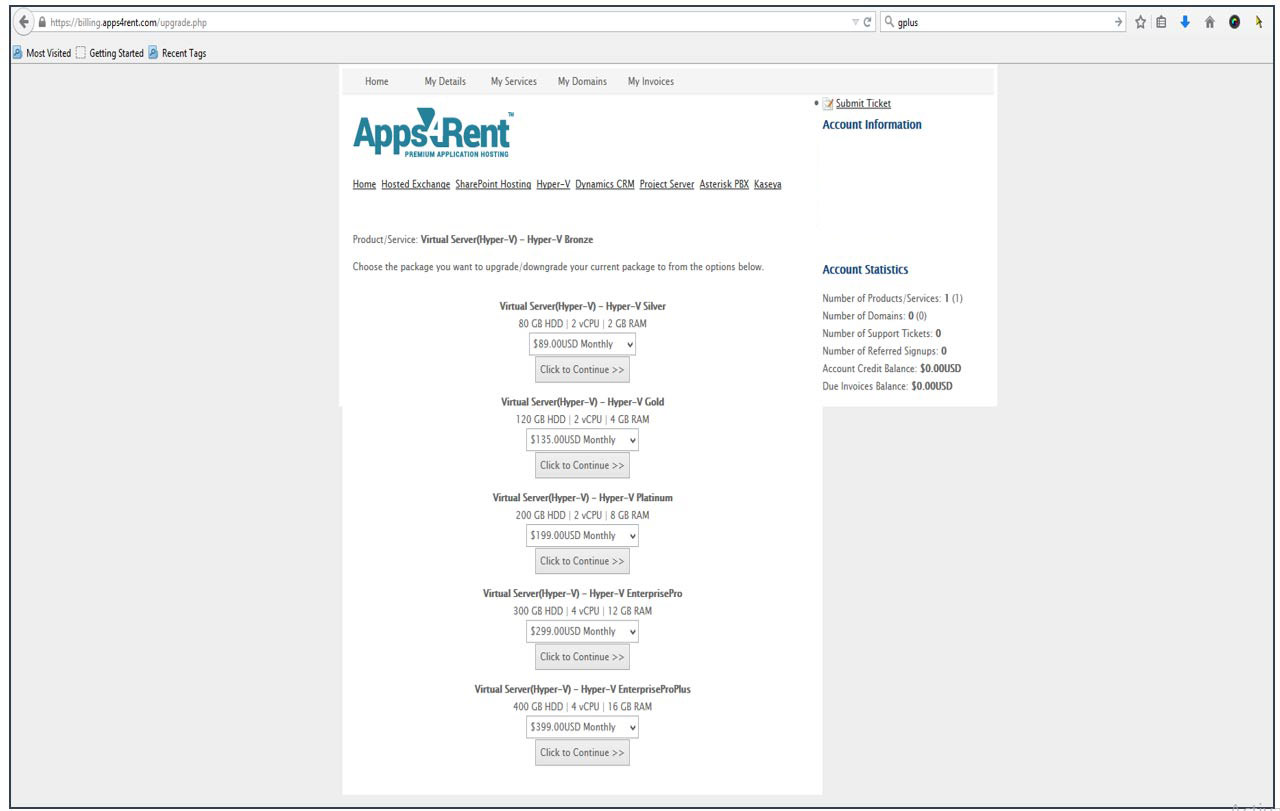1280x811 pixels.
Task: Open the My Domains menu
Action: point(582,82)
